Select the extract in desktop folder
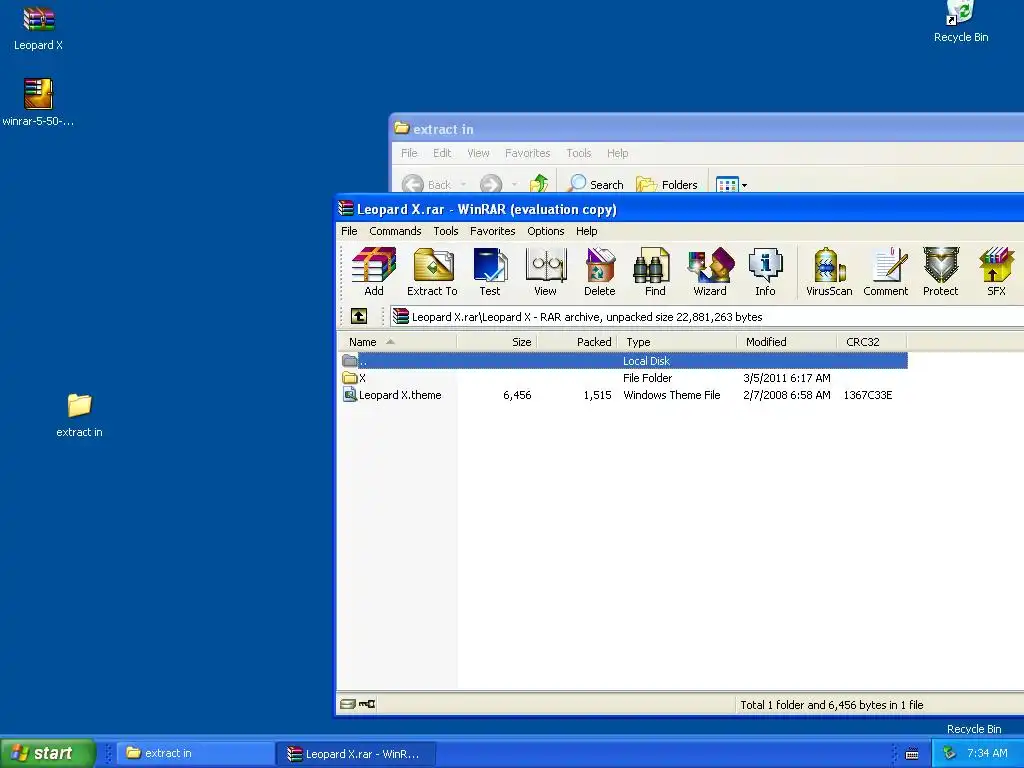1024x768 pixels. 79,415
